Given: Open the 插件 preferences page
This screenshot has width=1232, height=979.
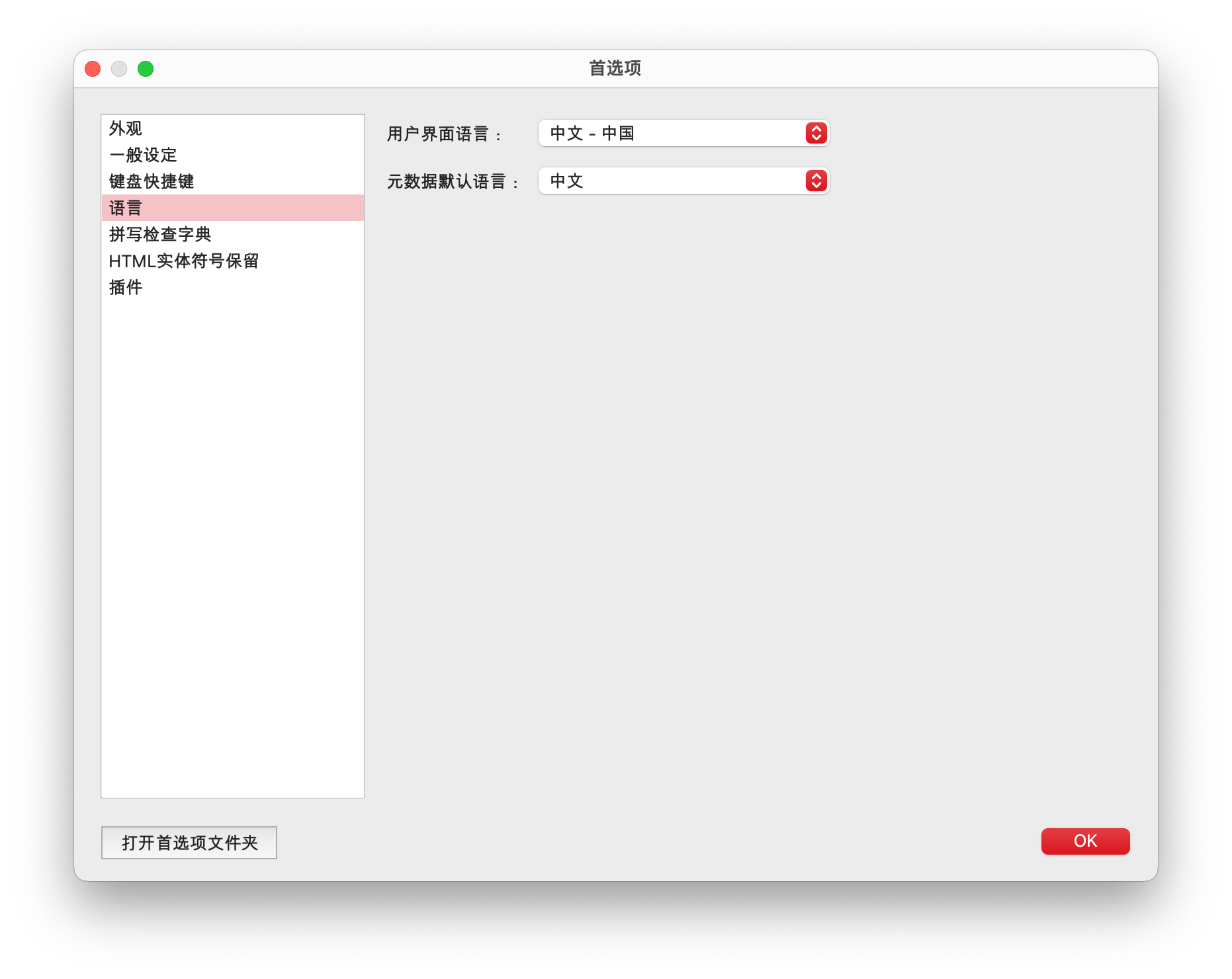Looking at the screenshot, I should (x=232, y=287).
